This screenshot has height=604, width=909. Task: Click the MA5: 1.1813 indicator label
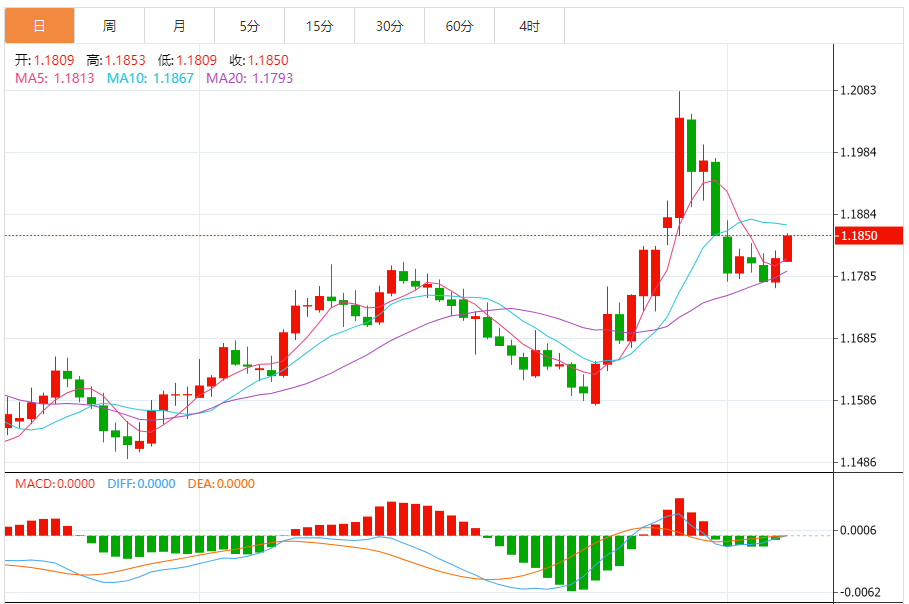pyautogui.click(x=54, y=78)
